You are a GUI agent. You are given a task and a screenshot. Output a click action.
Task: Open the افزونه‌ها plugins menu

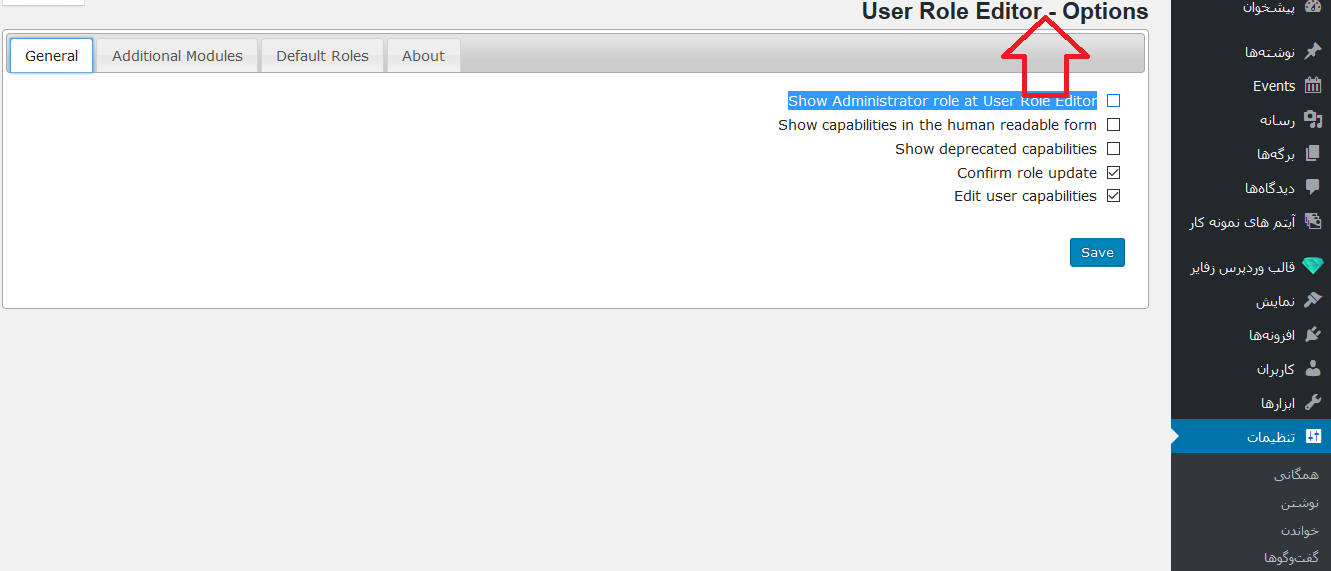[1251, 335]
